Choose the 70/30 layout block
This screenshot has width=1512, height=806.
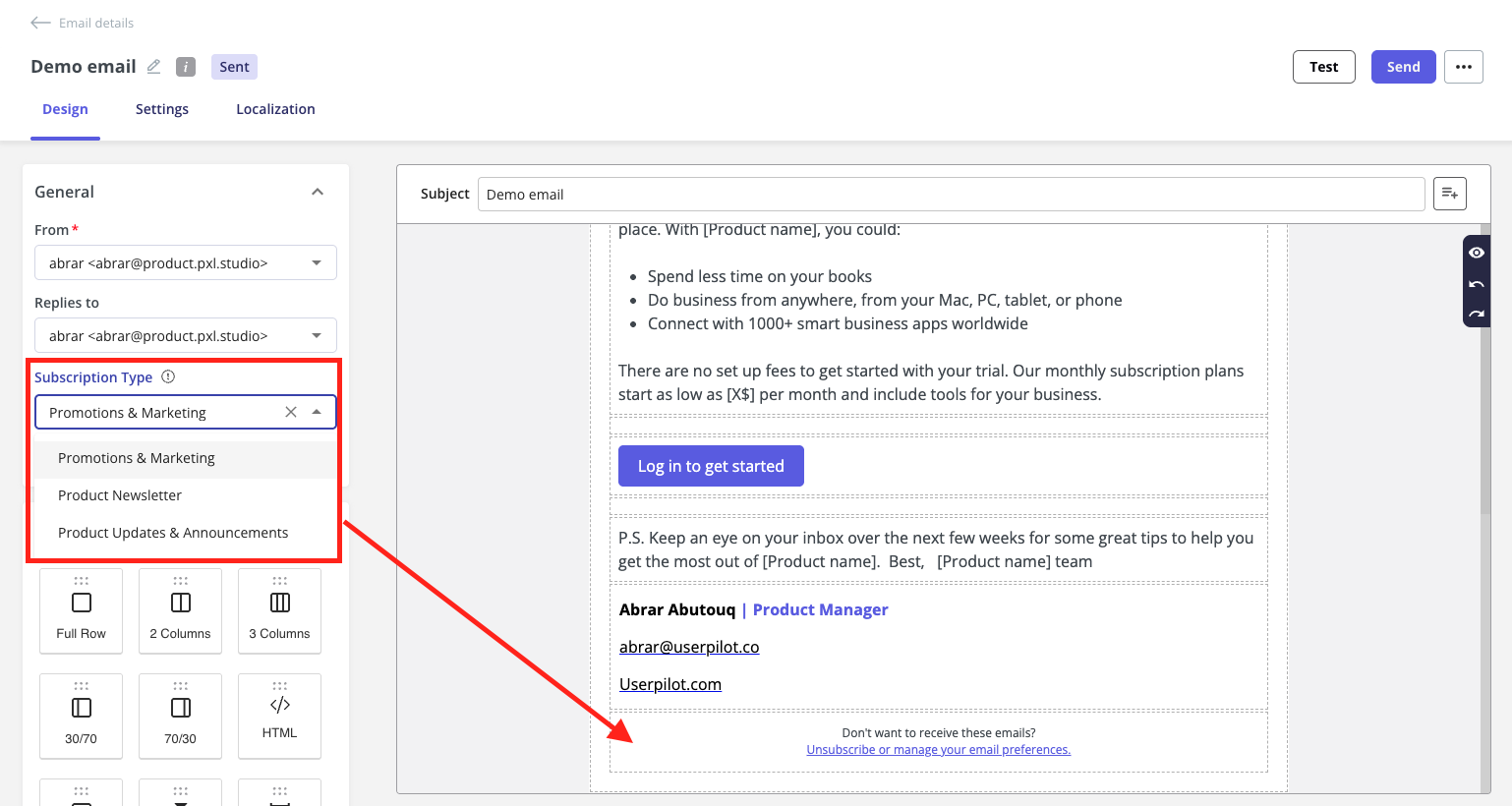point(180,716)
